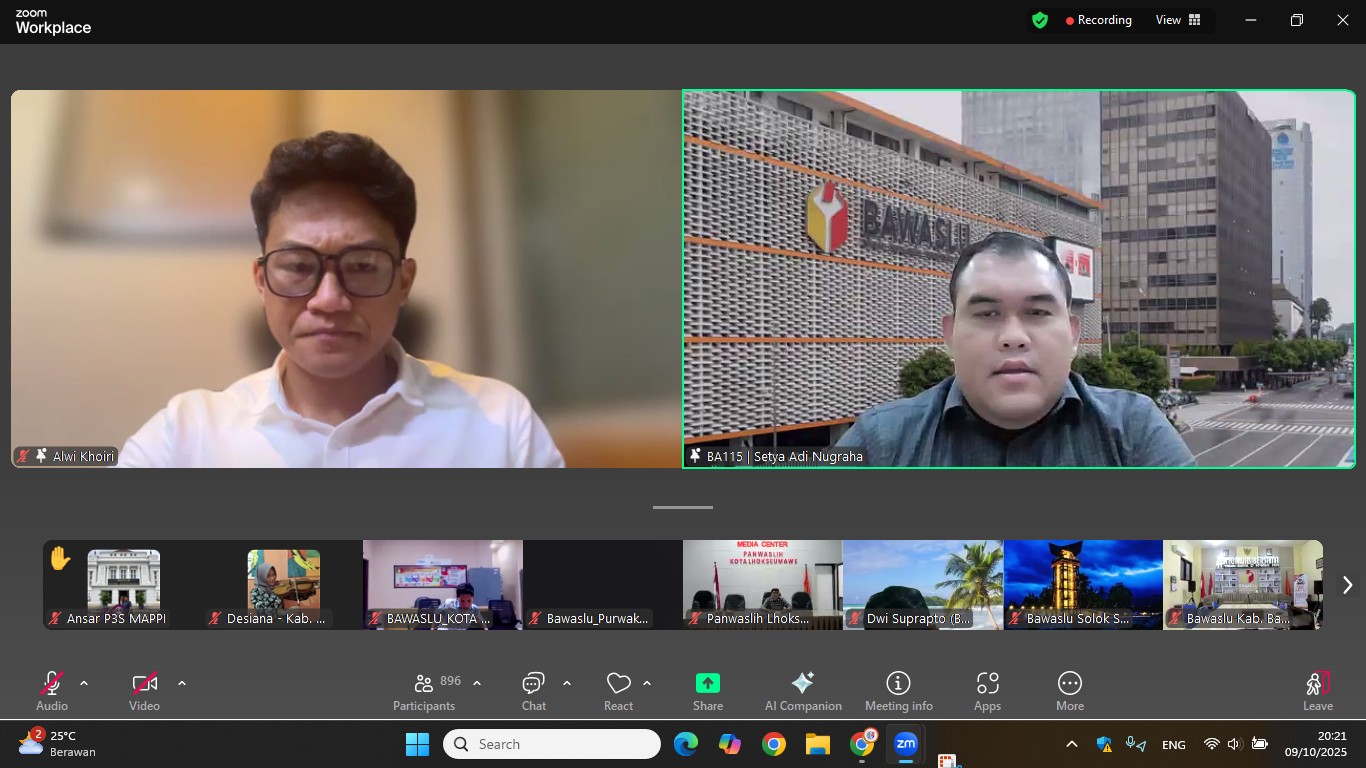
Task: Open the View layout menu
Action: pyautogui.click(x=1178, y=20)
